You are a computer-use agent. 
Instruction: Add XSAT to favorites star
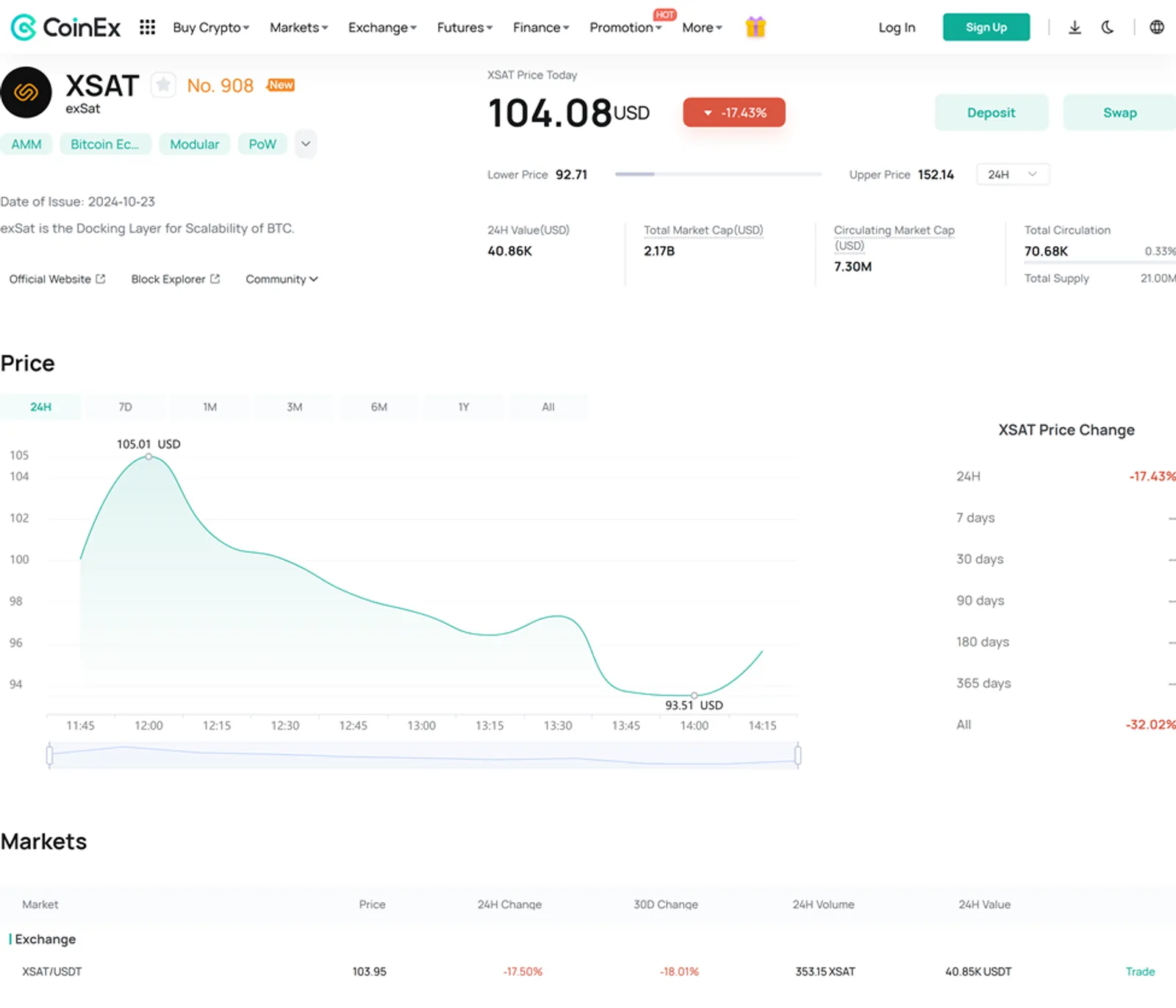click(163, 85)
